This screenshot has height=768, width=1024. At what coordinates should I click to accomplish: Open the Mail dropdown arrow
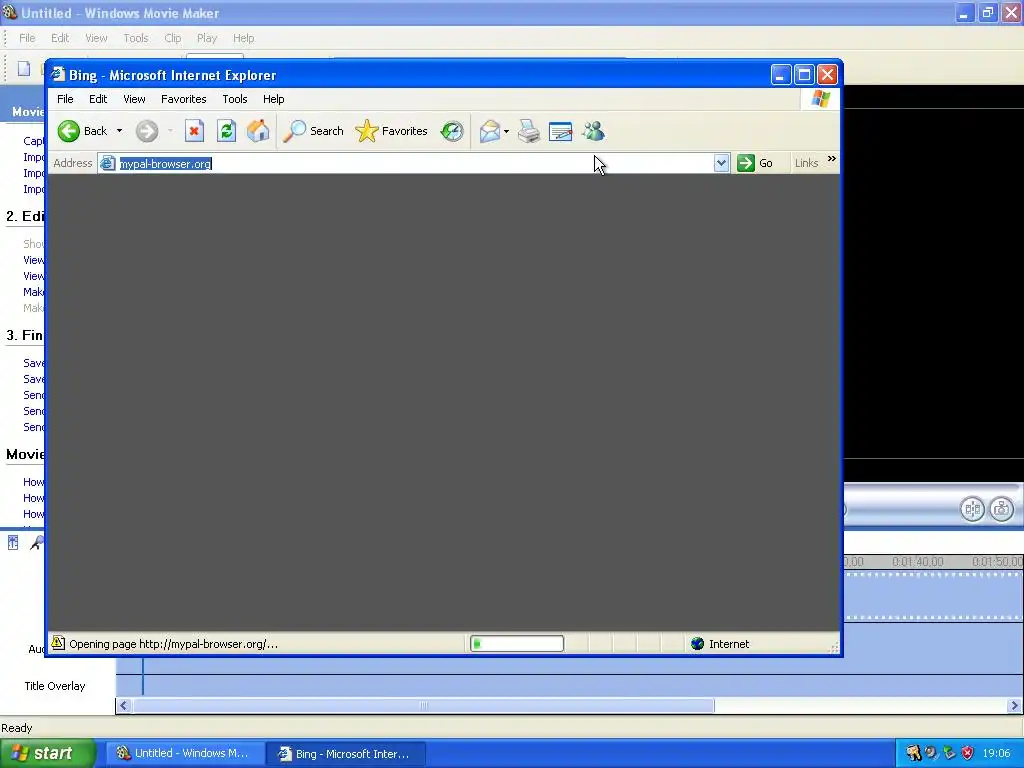tap(506, 131)
